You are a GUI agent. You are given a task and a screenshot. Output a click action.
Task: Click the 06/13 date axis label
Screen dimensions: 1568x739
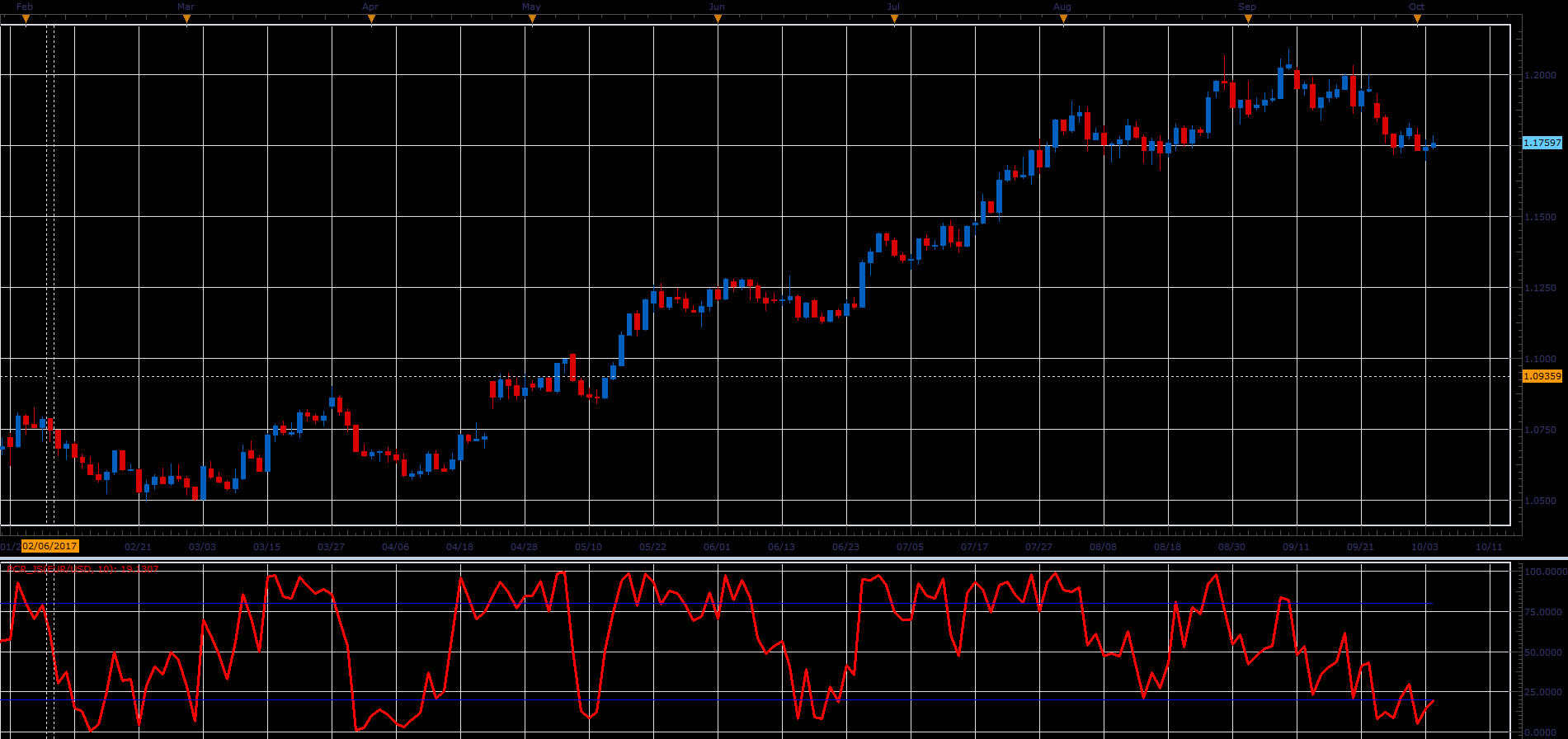(781, 547)
